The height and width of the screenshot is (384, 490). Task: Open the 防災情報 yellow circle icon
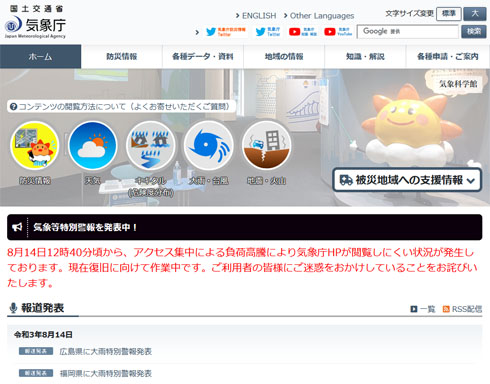[x=35, y=146]
